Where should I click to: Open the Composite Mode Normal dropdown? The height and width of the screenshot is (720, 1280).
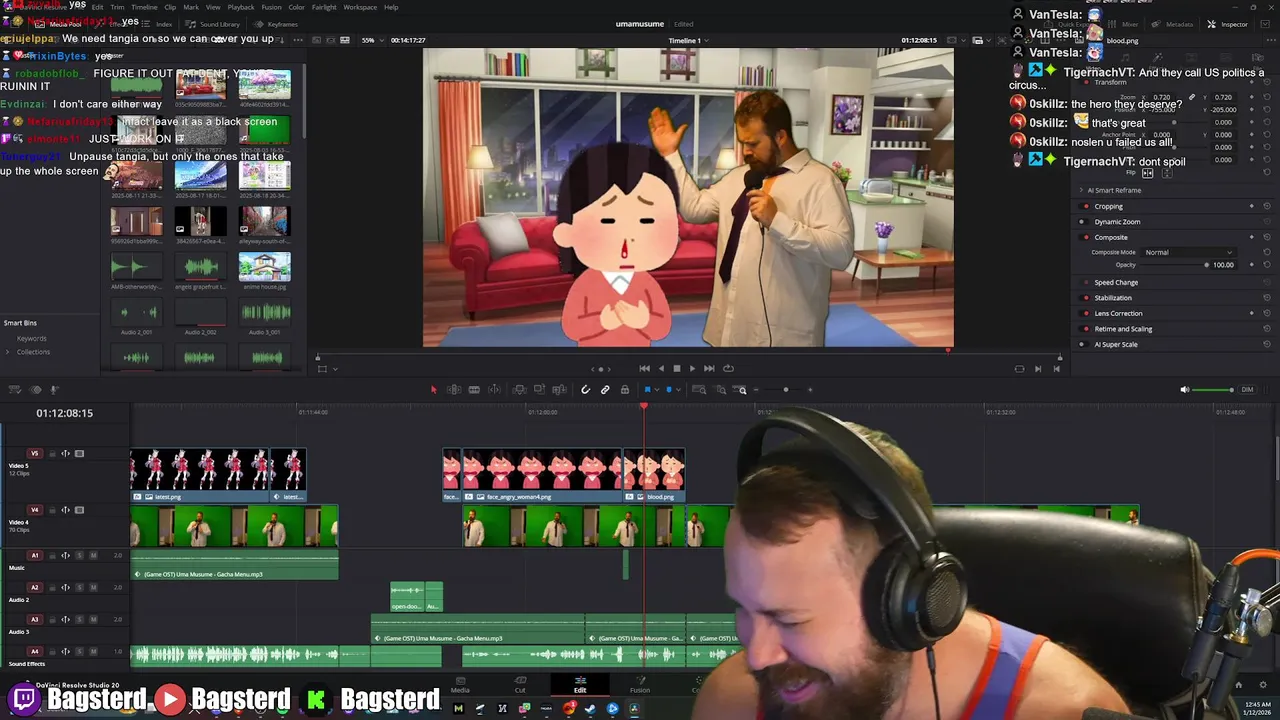pos(1188,252)
